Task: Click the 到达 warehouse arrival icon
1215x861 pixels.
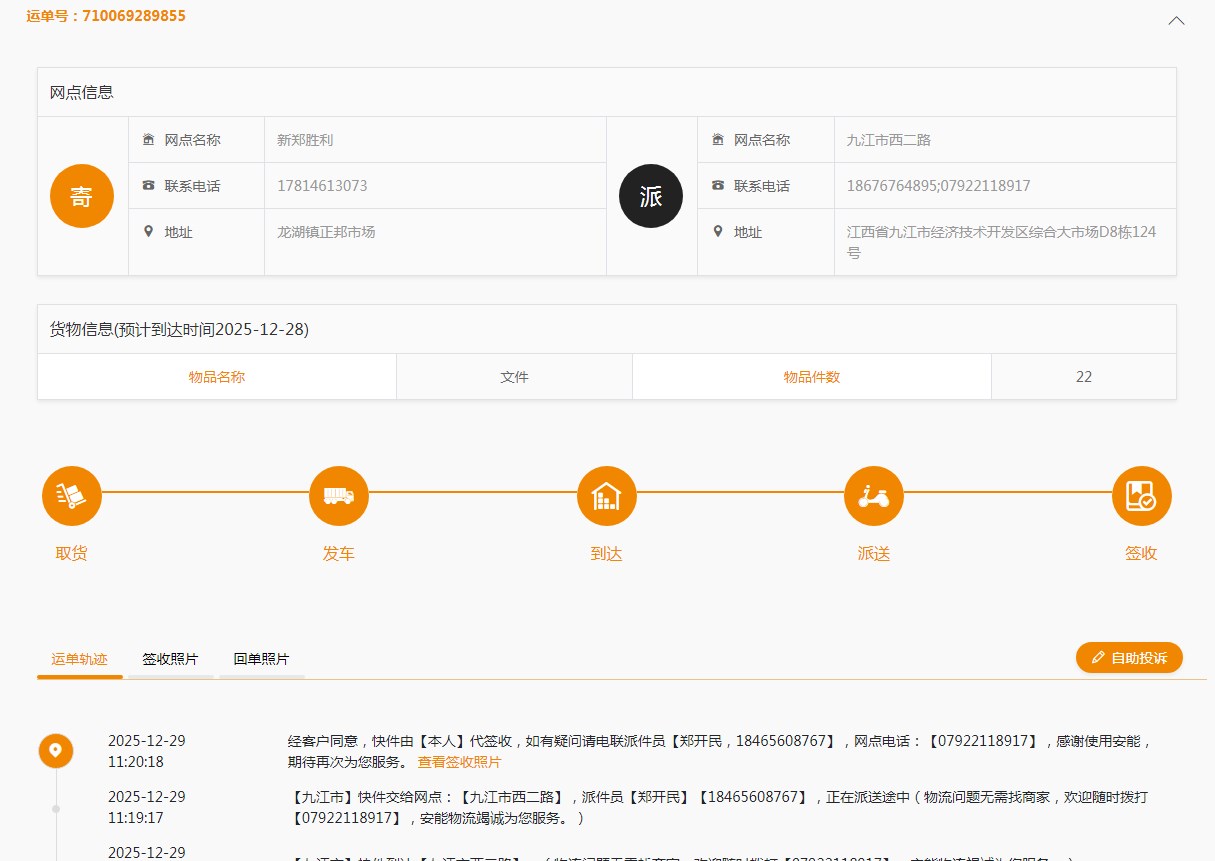Action: (x=607, y=496)
